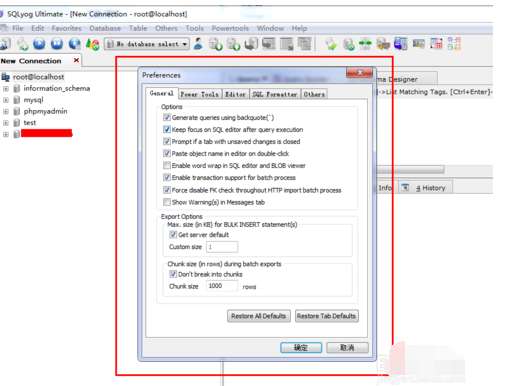Uncheck Get server default option
This screenshot has height=386, width=513.
173,234
